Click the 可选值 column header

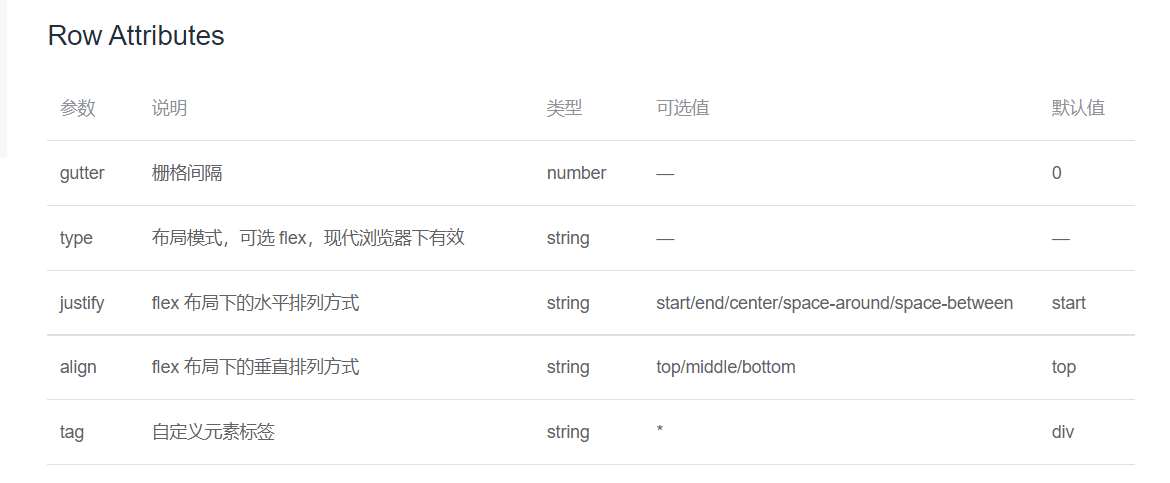pos(682,108)
